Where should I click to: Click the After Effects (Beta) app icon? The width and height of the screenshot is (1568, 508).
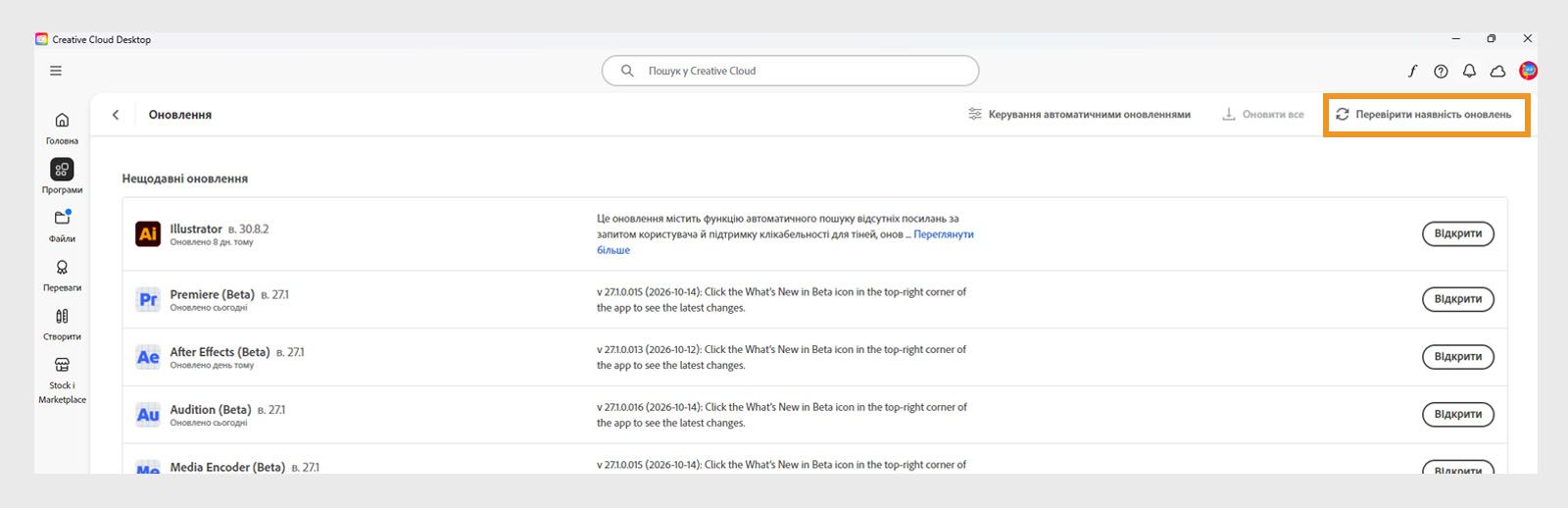[x=148, y=357]
